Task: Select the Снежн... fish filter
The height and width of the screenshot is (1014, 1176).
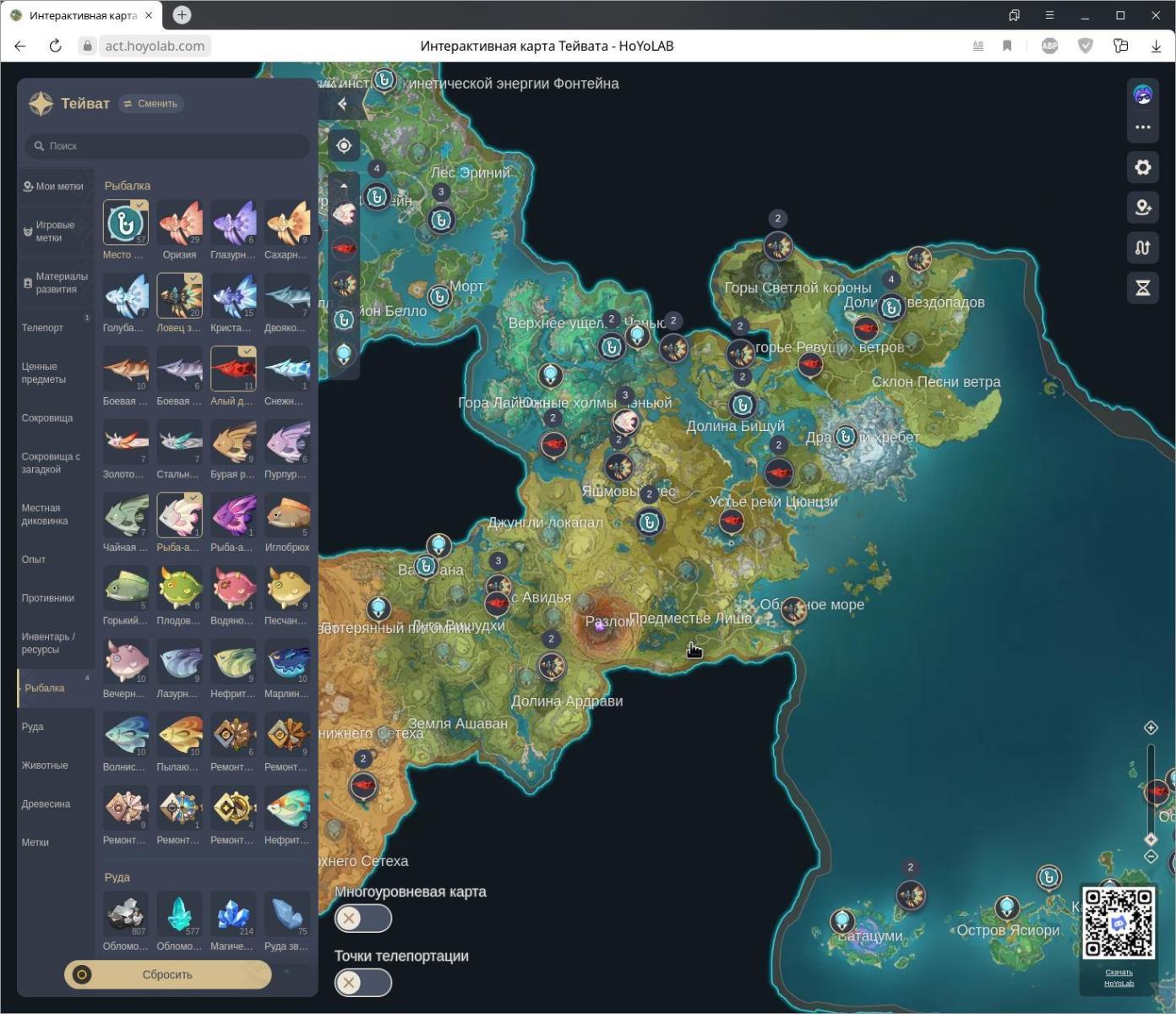Action: pos(287,369)
